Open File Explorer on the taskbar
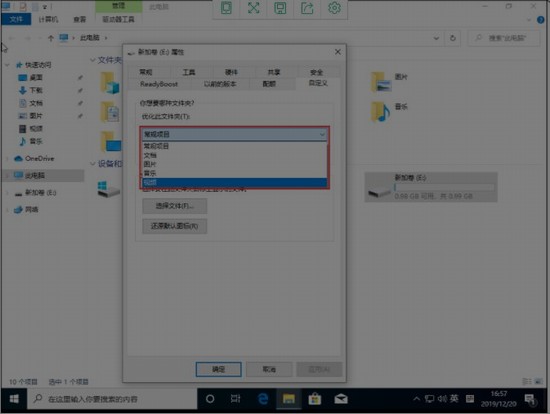The image size is (550, 414). 289,399
